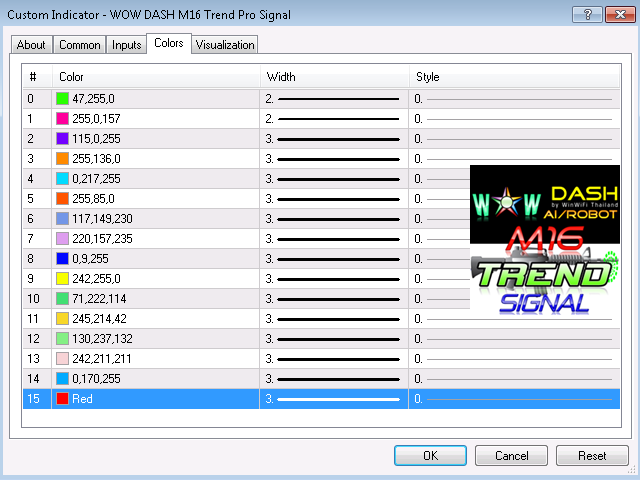
Task: Click the help question mark button
Action: coord(587,15)
